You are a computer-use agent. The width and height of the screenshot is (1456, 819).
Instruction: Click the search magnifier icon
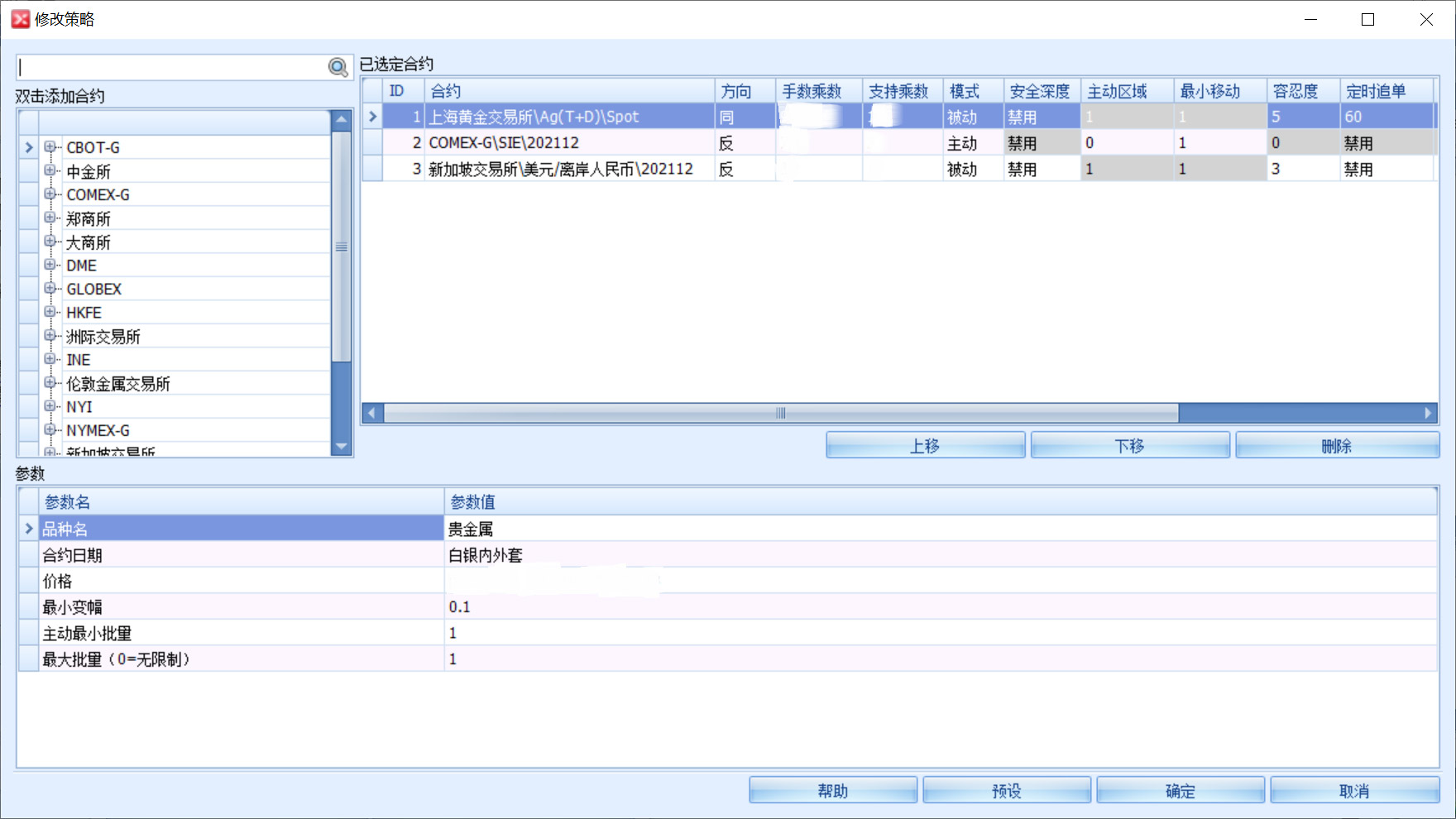(337, 66)
